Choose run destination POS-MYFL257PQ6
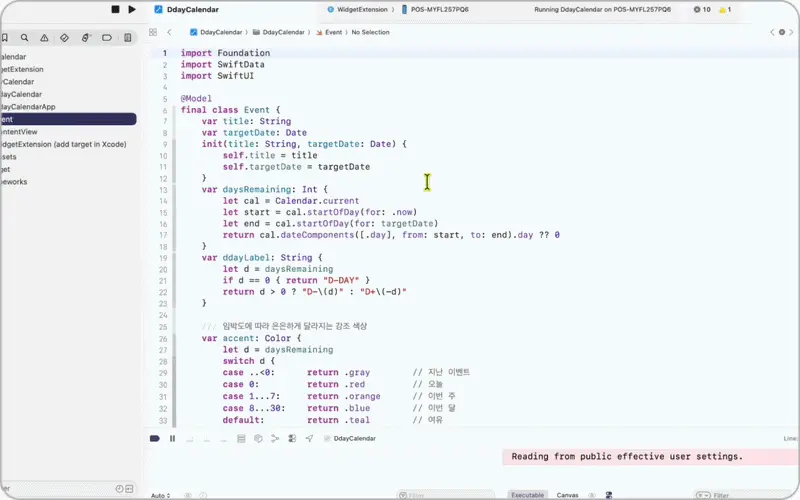The width and height of the screenshot is (800, 500). pyautogui.click(x=435, y=9)
